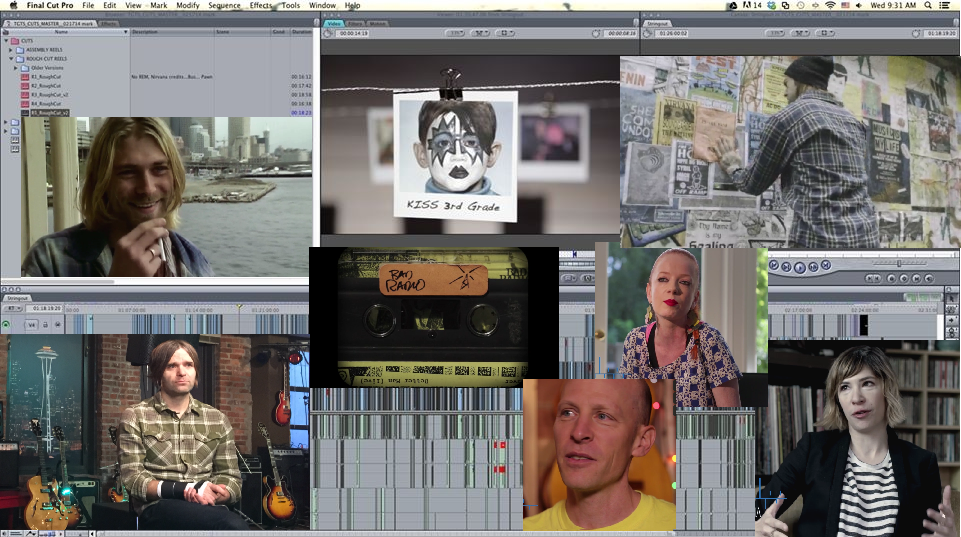This screenshot has width=961, height=537.
Task: Select the R5_RoughCut_v2 sequence
Action: (x=49, y=113)
